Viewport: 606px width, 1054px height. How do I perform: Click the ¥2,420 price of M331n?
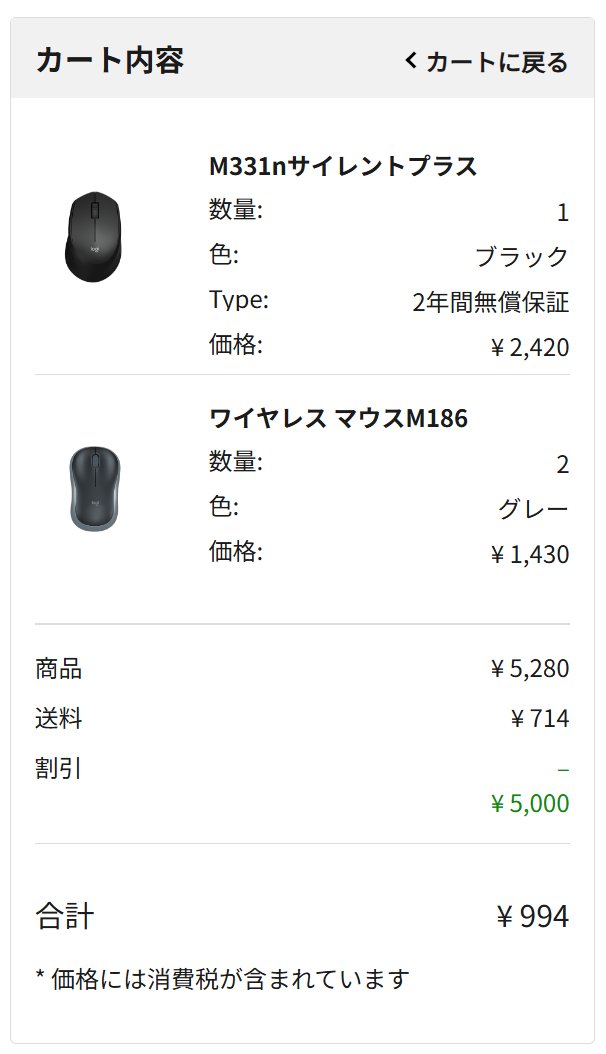(529, 348)
